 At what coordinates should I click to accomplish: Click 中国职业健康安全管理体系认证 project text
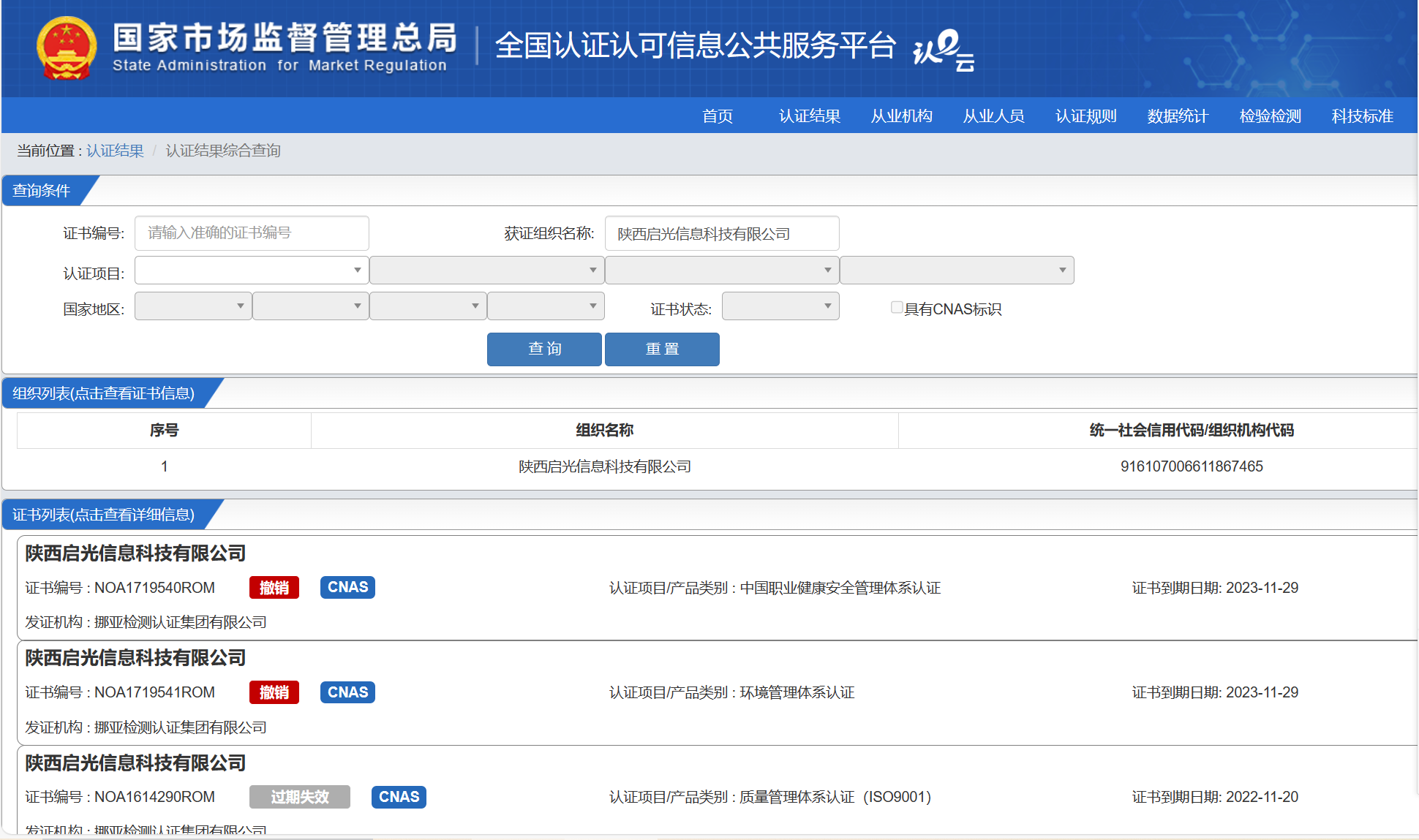pyautogui.click(x=840, y=588)
